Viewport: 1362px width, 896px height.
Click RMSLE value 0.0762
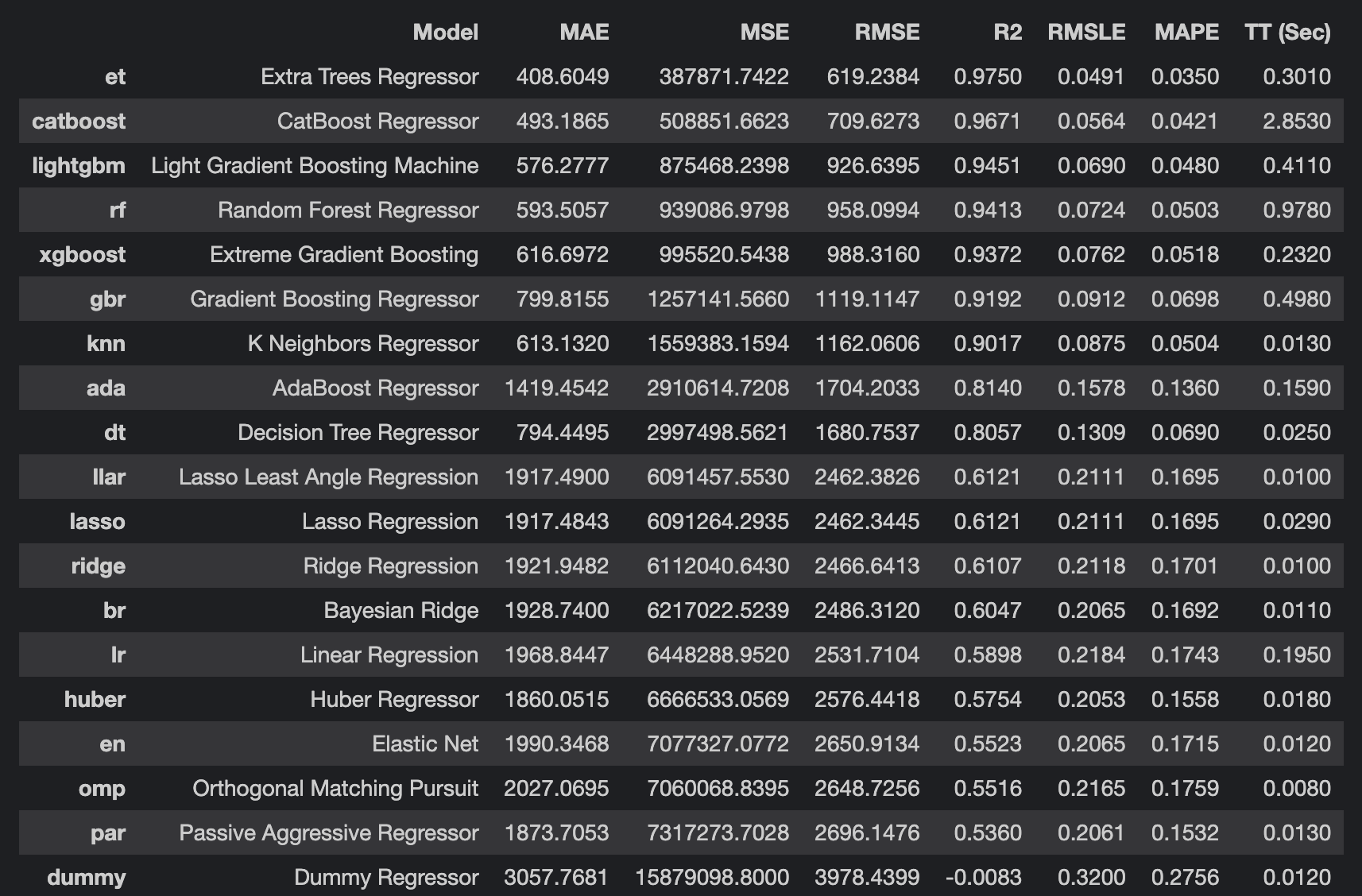tap(1091, 254)
